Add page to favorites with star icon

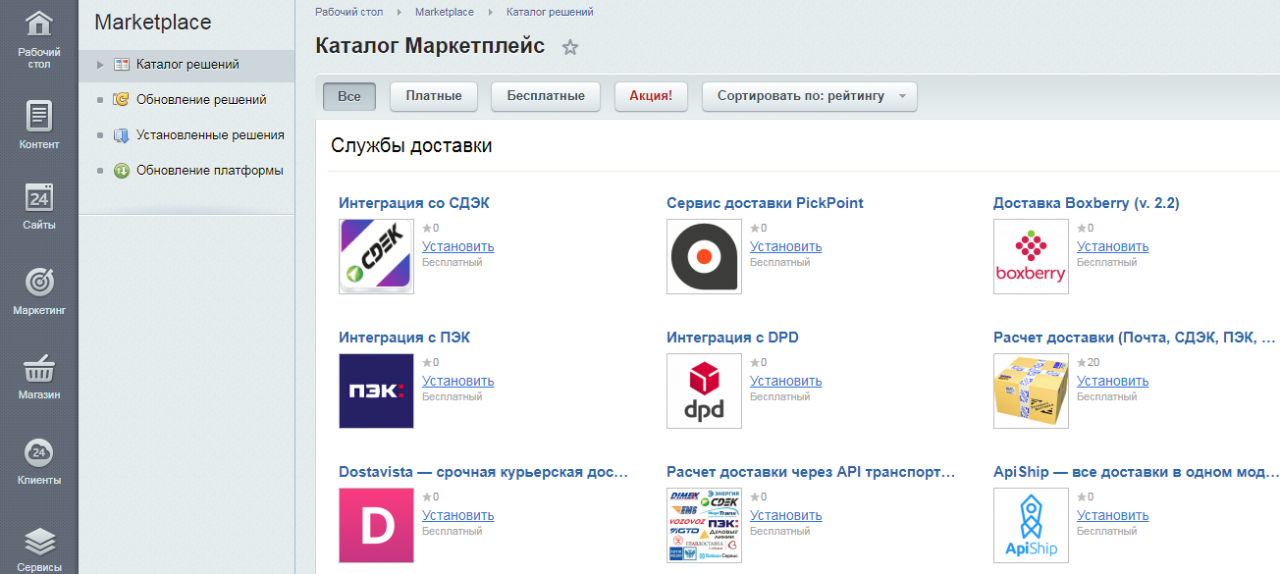point(570,47)
